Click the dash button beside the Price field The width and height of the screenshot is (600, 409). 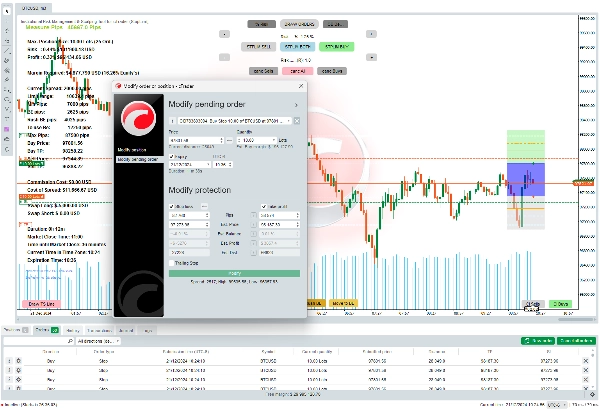point(229,140)
